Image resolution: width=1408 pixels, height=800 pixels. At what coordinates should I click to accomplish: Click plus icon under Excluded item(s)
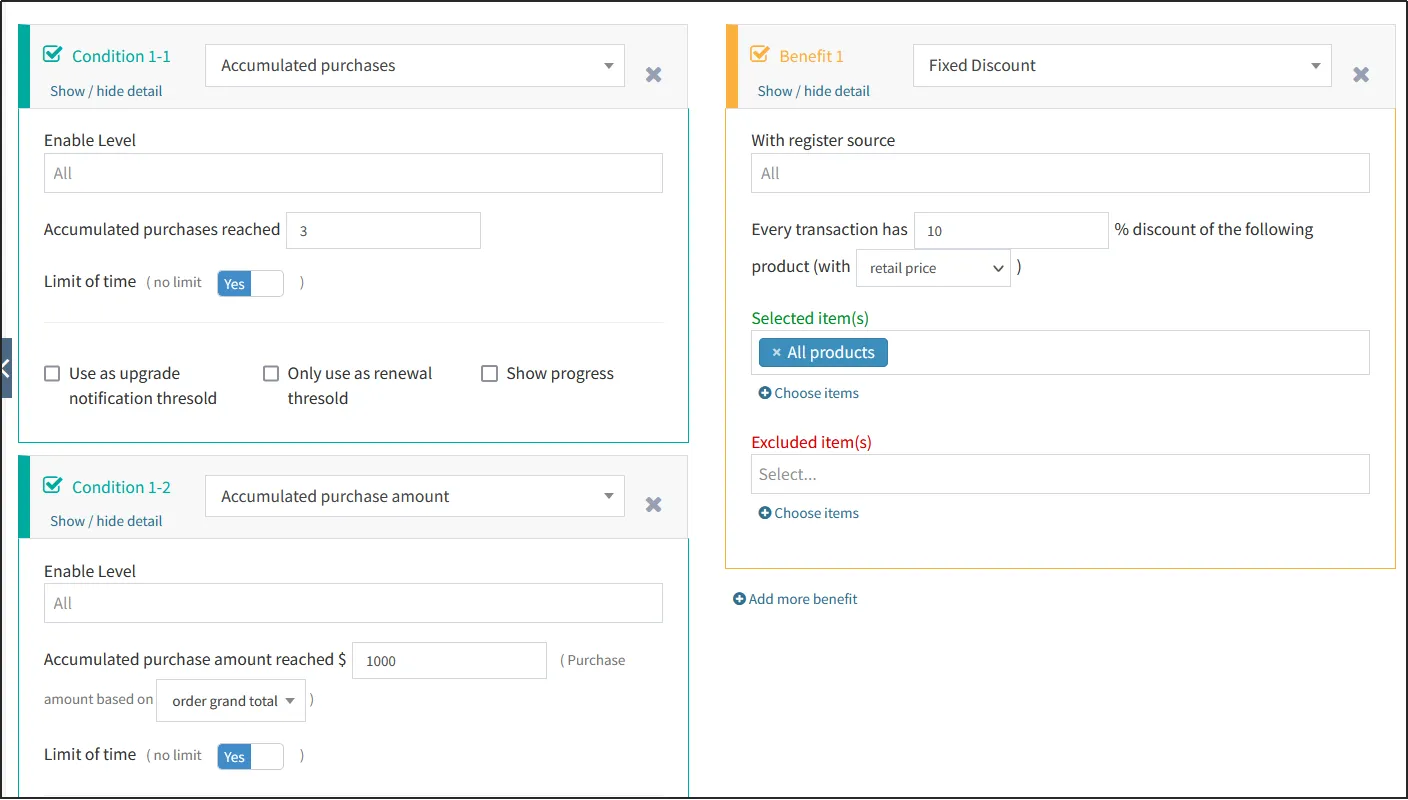point(765,514)
